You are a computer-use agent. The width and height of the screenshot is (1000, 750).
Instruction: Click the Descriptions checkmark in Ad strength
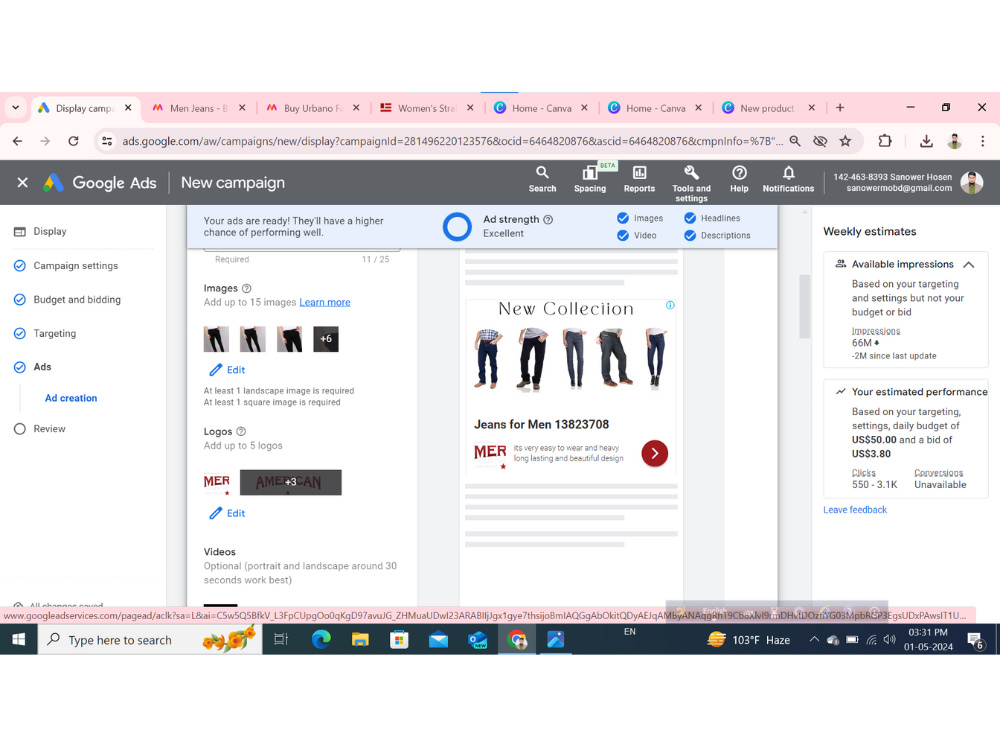pyautogui.click(x=690, y=235)
